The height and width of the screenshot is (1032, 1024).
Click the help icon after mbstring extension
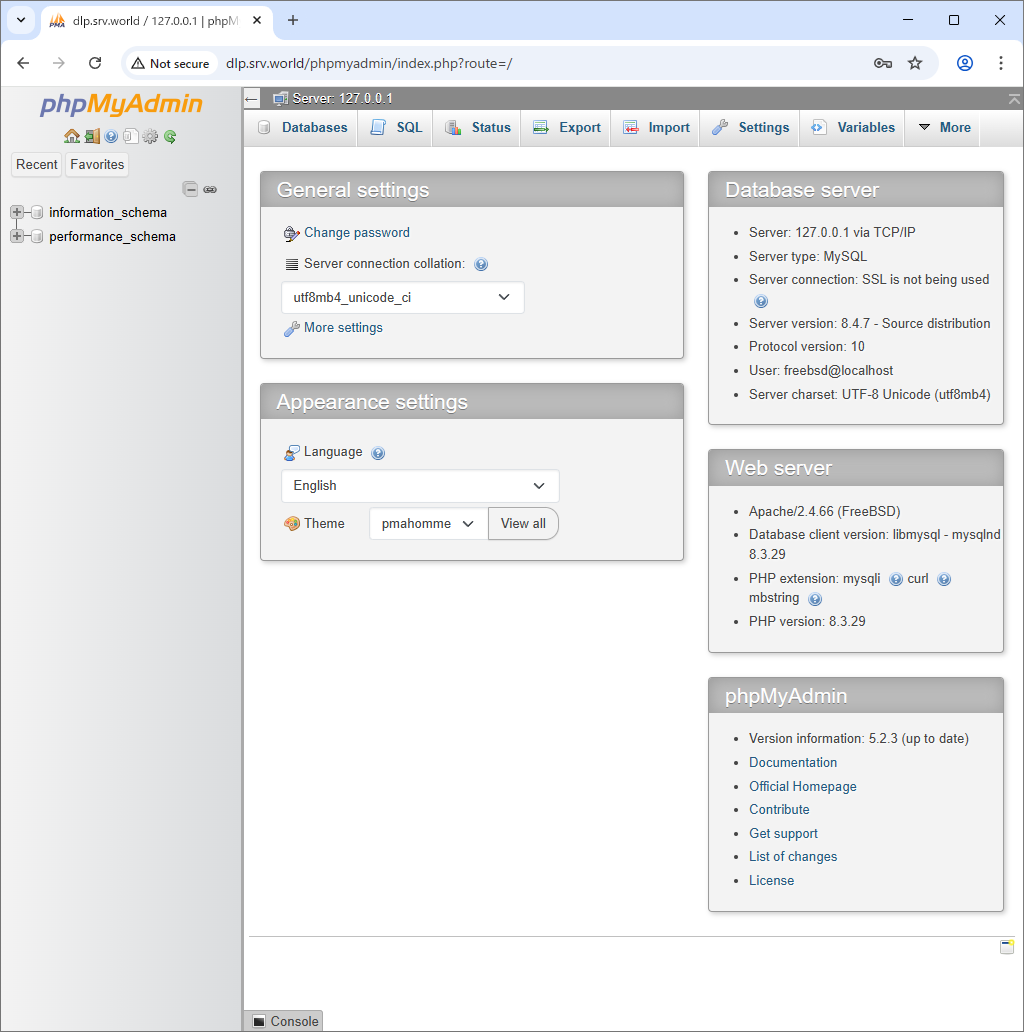[815, 599]
